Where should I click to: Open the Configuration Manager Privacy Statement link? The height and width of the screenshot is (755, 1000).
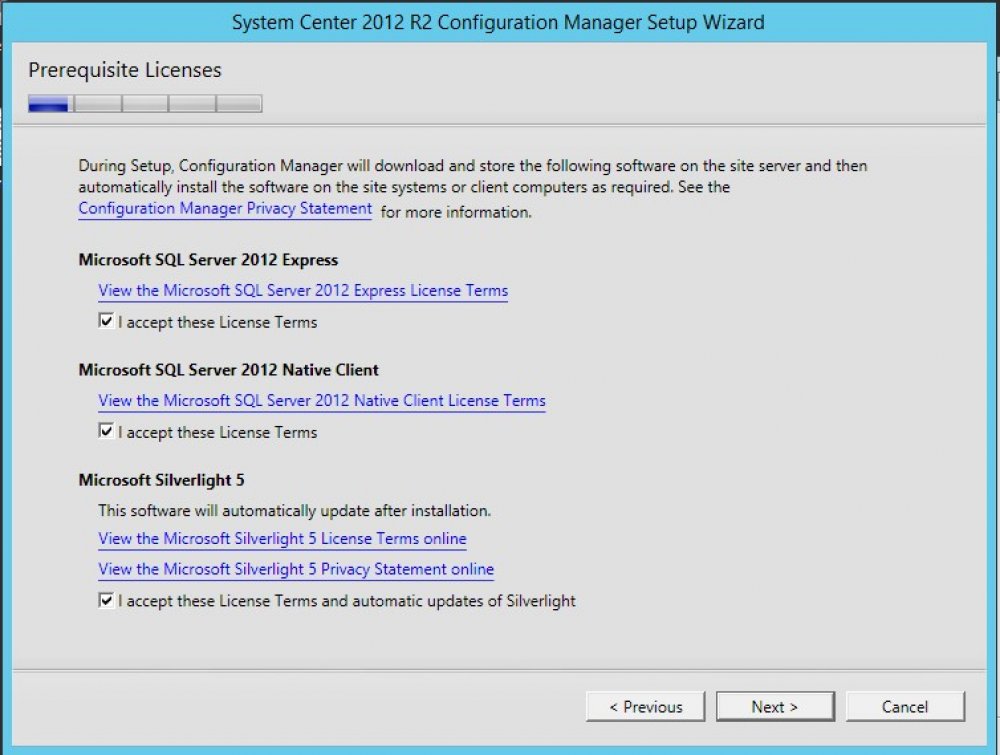(x=225, y=209)
